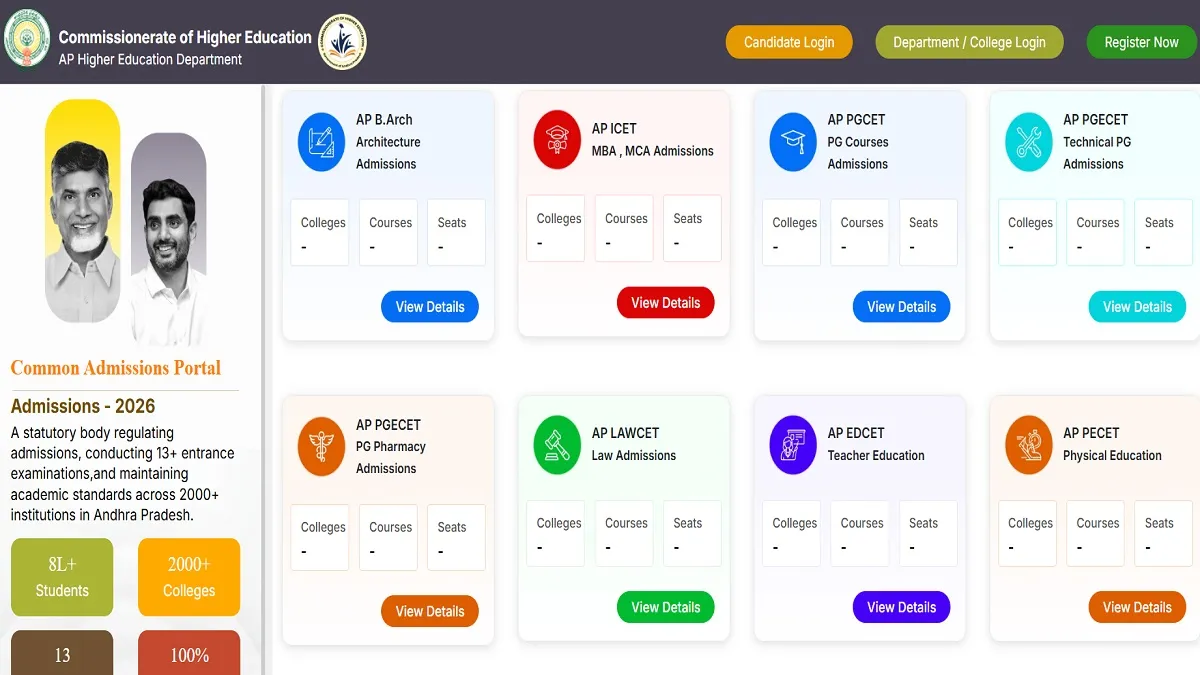This screenshot has width=1200, height=675.
Task: Click the Andhra Pradesh government emblem logo
Action: (x=27, y=39)
